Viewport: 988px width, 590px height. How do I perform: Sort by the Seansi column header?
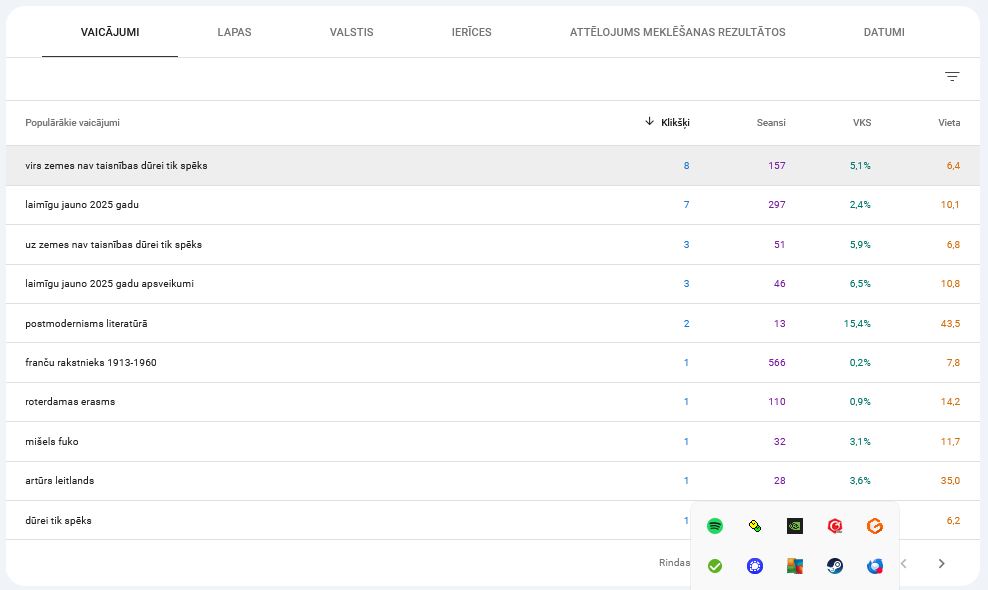point(770,123)
